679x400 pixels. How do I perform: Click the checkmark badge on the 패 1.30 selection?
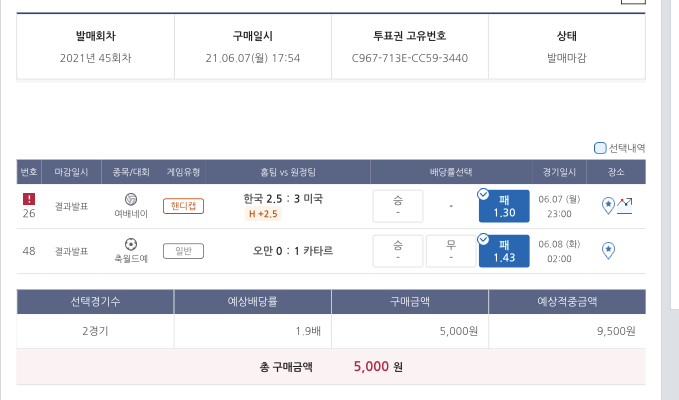484,194
